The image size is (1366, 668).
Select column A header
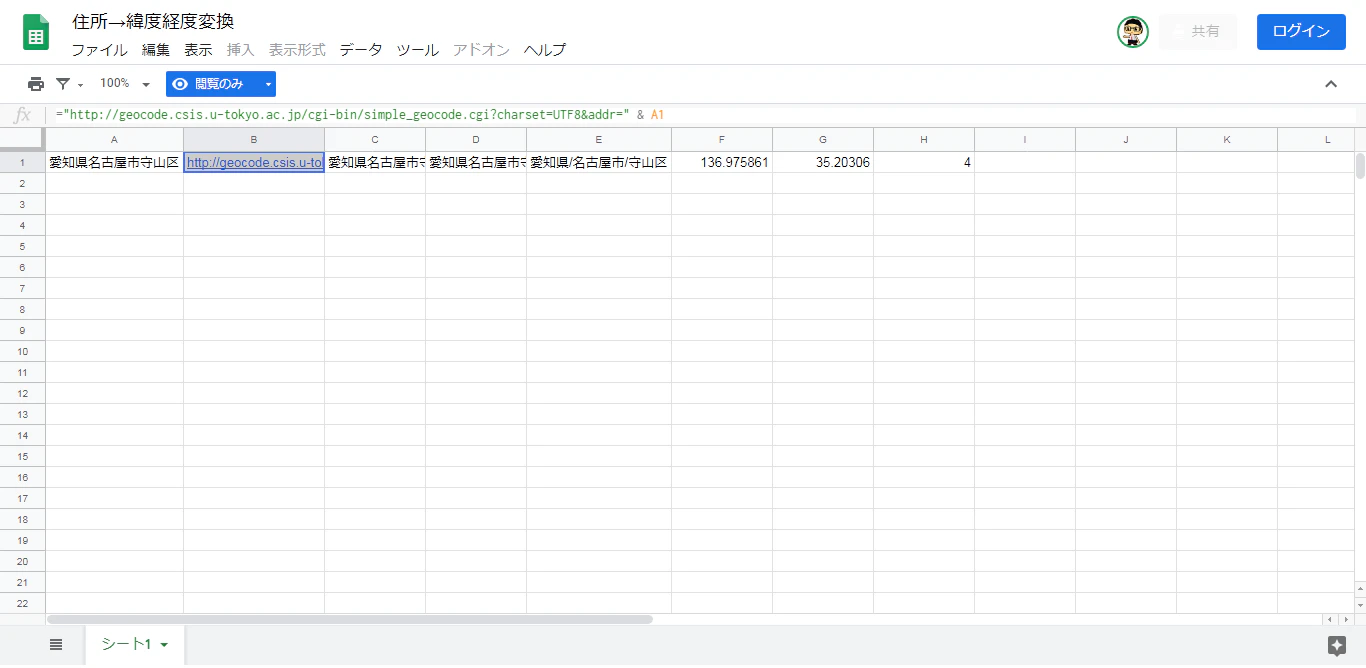114,140
